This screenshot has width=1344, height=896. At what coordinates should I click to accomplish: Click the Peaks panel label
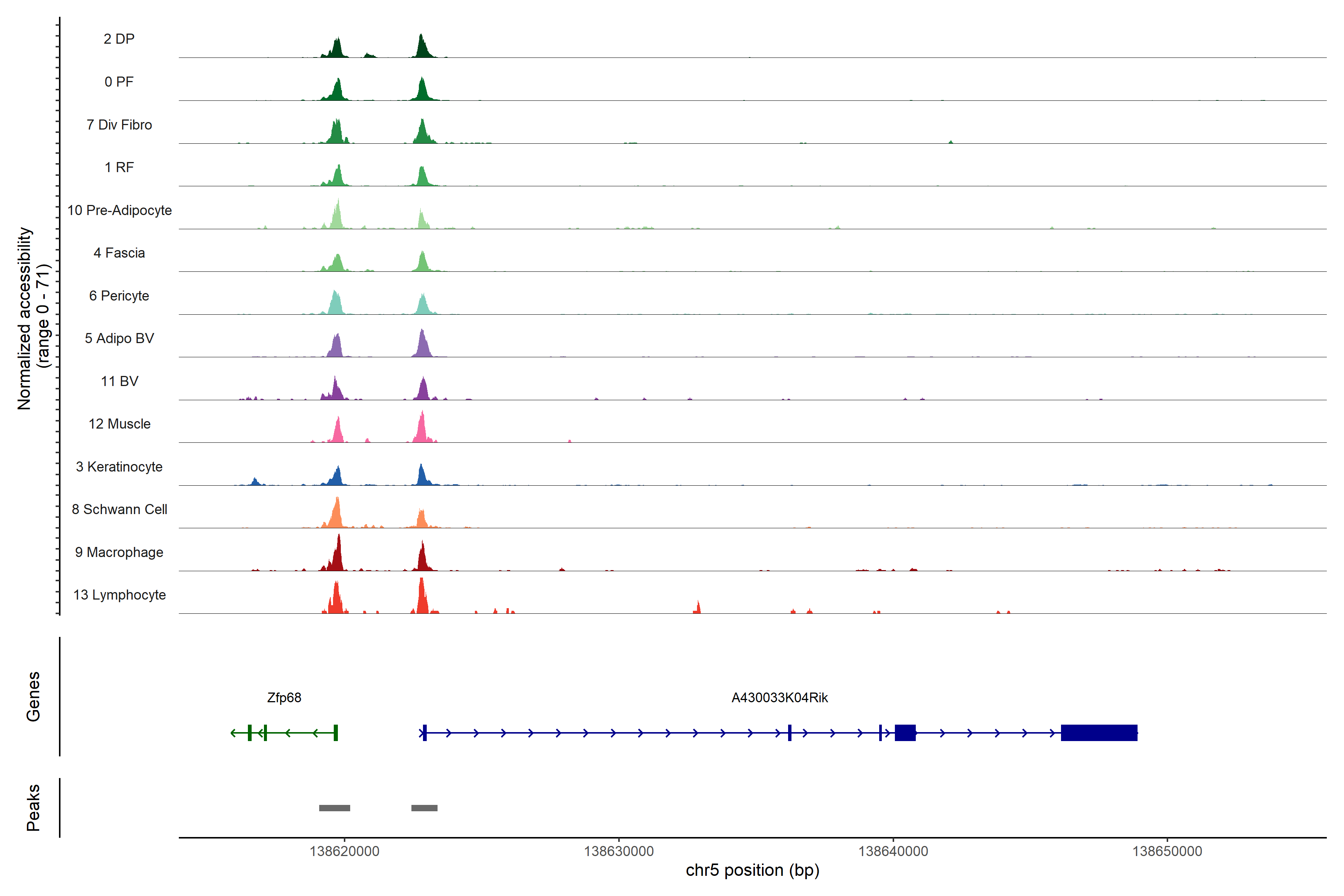click(33, 808)
